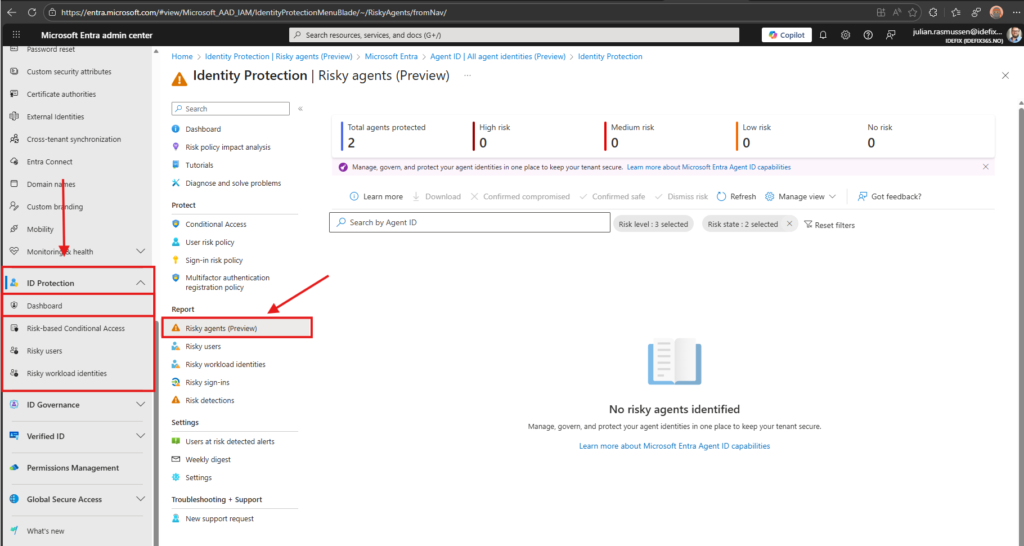Collapse the blade menu with double chevron

coord(300,109)
